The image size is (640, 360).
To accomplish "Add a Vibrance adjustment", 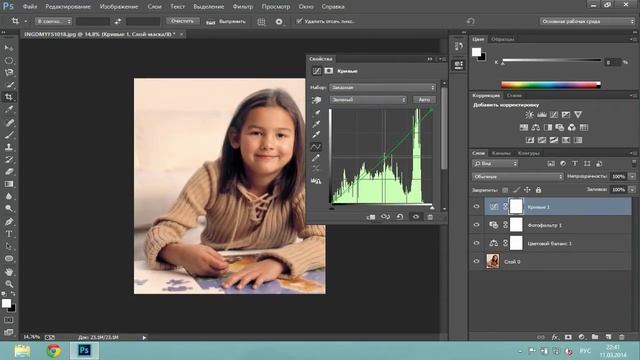I will pos(578,115).
